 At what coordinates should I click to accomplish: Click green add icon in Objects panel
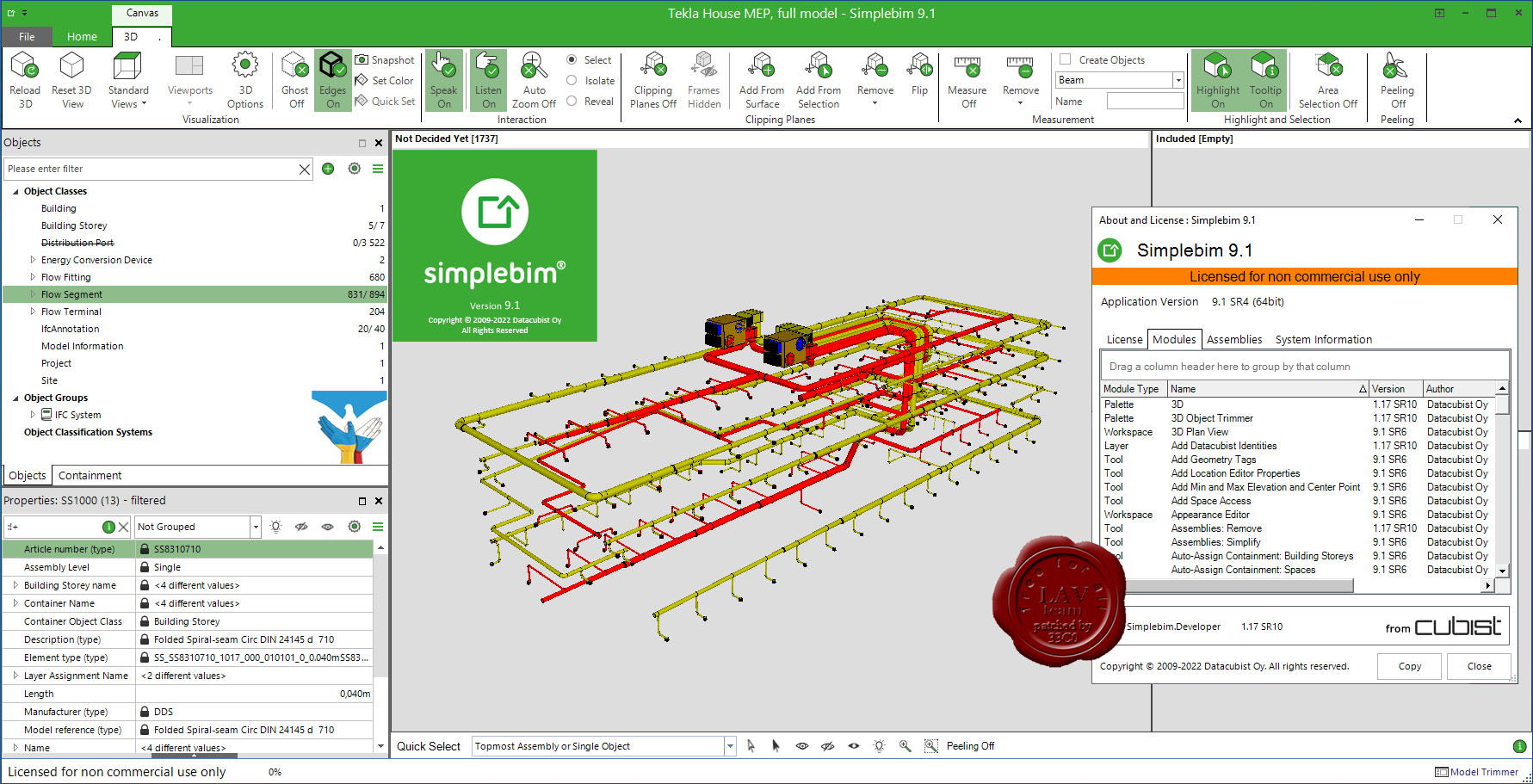click(x=328, y=169)
